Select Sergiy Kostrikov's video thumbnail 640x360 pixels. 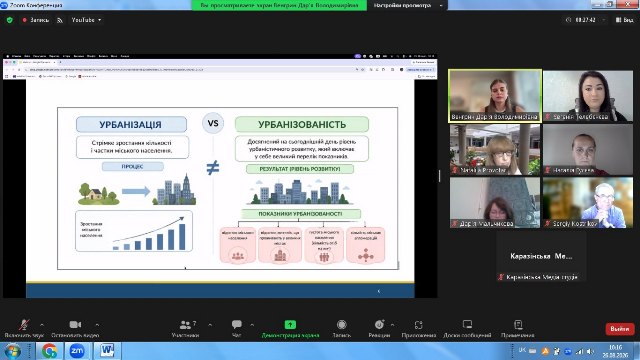pyautogui.click(x=588, y=202)
